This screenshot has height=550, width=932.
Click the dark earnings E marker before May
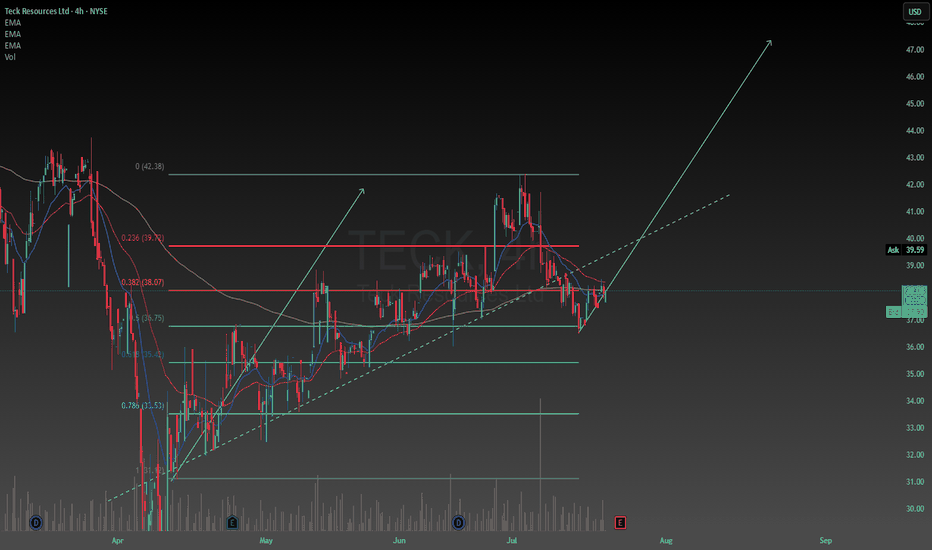tap(232, 523)
